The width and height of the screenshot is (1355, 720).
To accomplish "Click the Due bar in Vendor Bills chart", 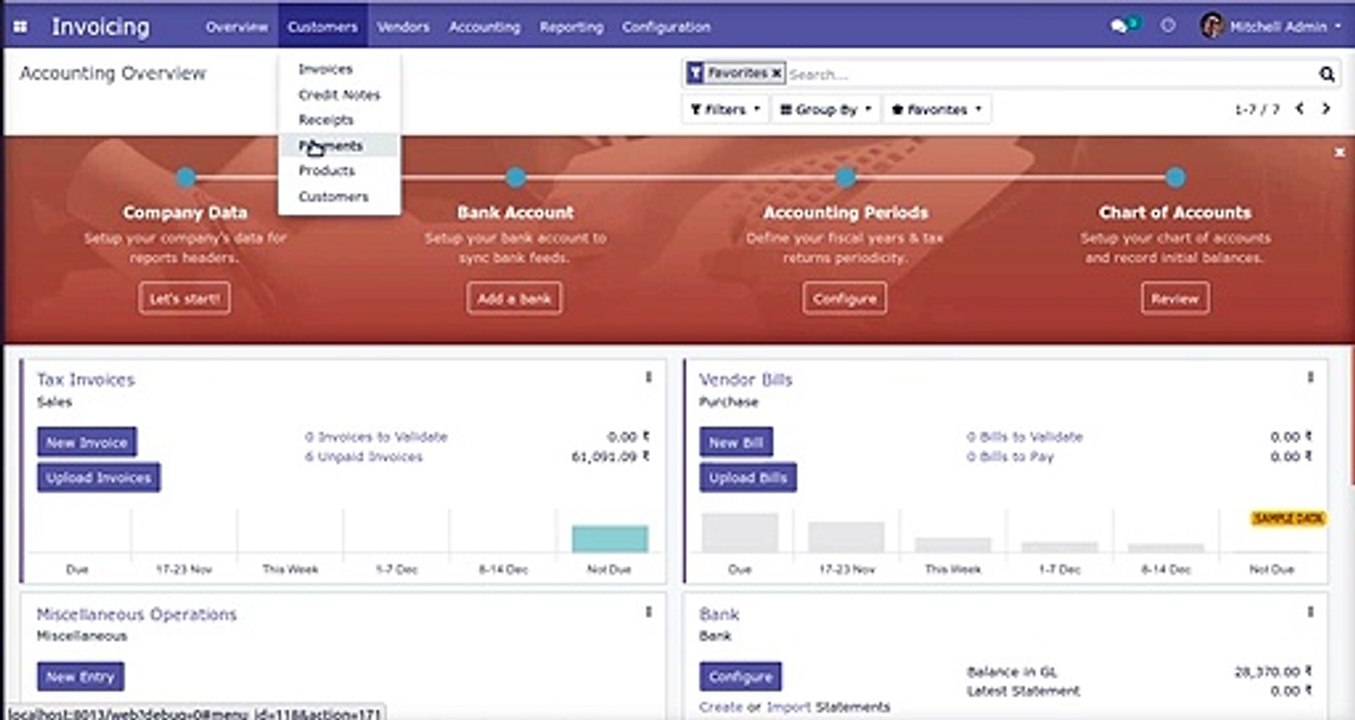I will click(740, 533).
